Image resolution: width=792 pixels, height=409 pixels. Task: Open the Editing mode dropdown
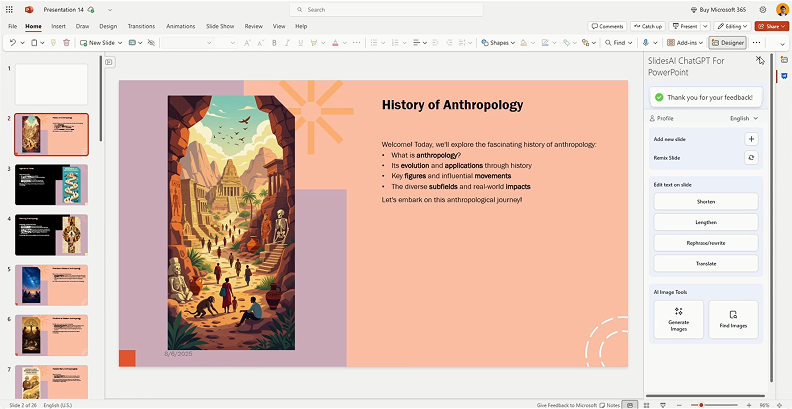731,26
